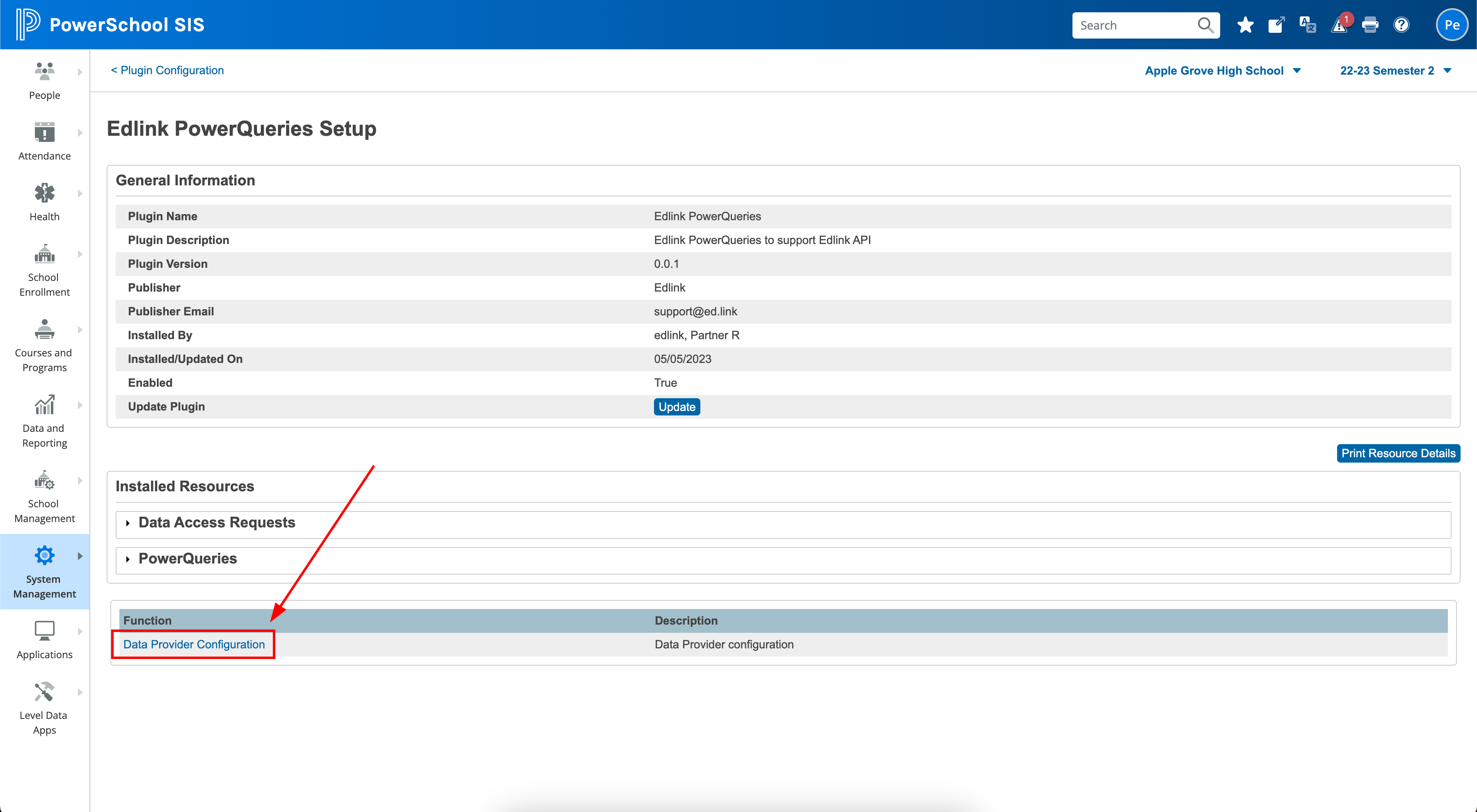Click the Plugin Version value 0.0.1
1477x812 pixels.
click(x=666, y=264)
